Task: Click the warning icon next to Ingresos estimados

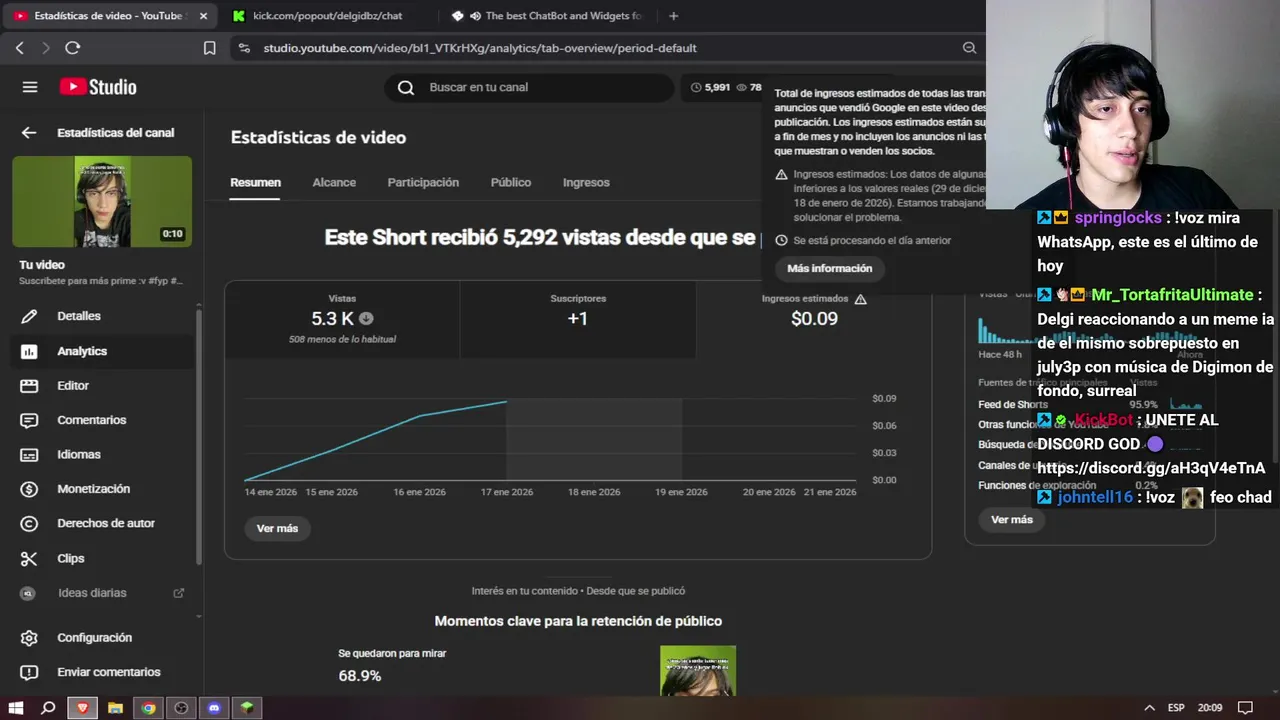Action: (861, 298)
